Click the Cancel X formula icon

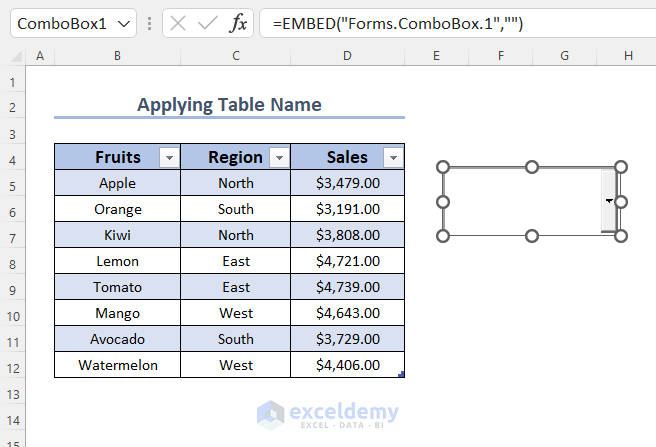pyautogui.click(x=178, y=23)
